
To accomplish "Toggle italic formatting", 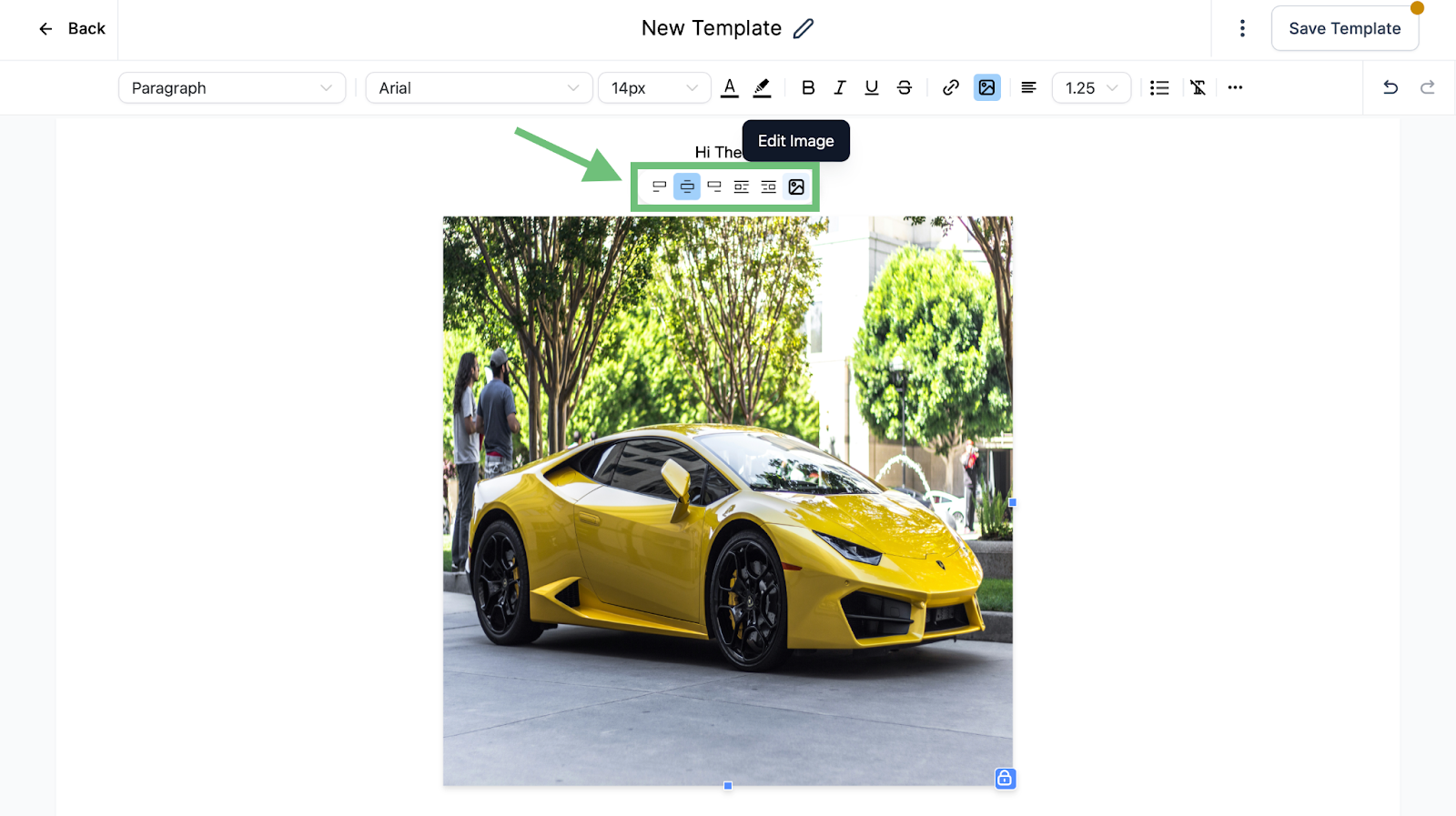I will point(840,88).
